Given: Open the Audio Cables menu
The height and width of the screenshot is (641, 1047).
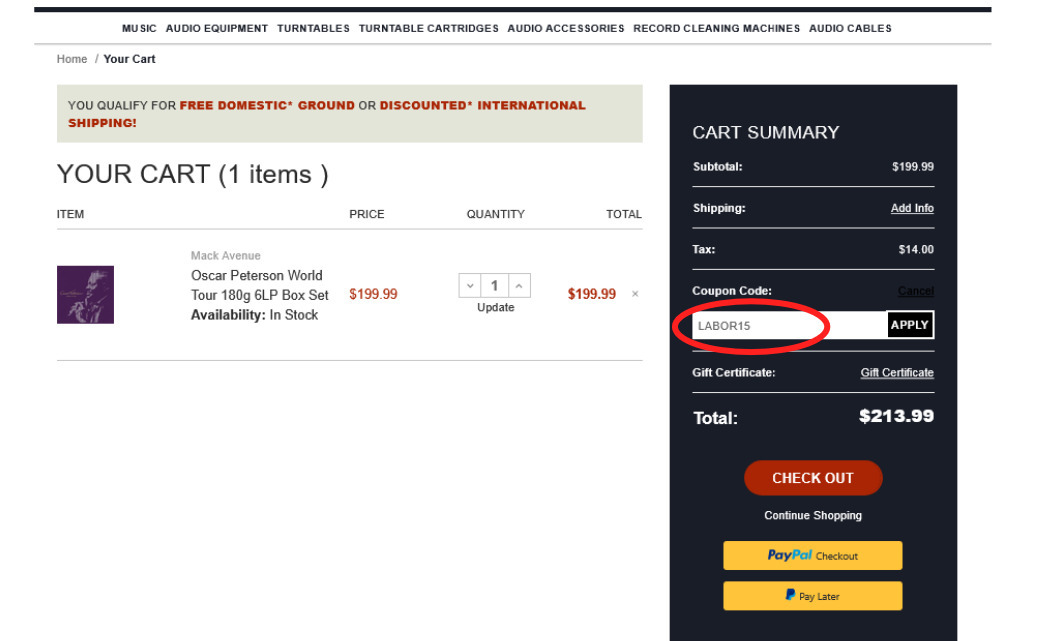Looking at the screenshot, I should (850, 28).
